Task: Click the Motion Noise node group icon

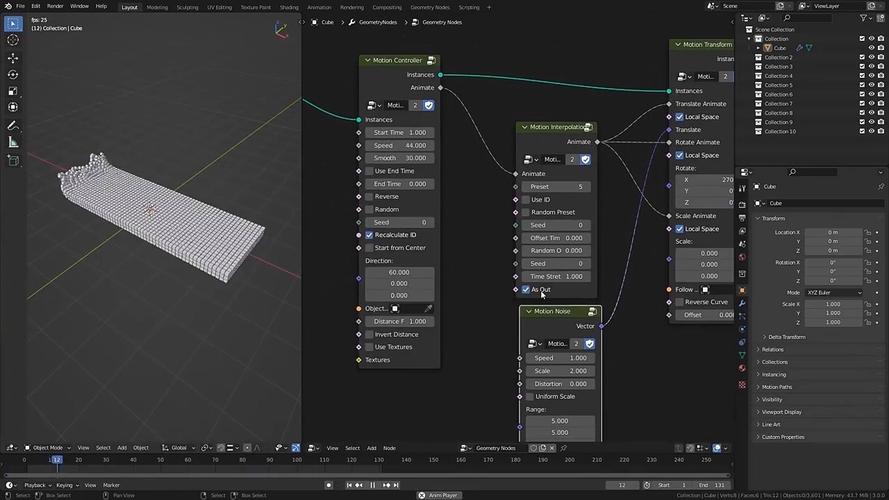Action: [x=592, y=311]
